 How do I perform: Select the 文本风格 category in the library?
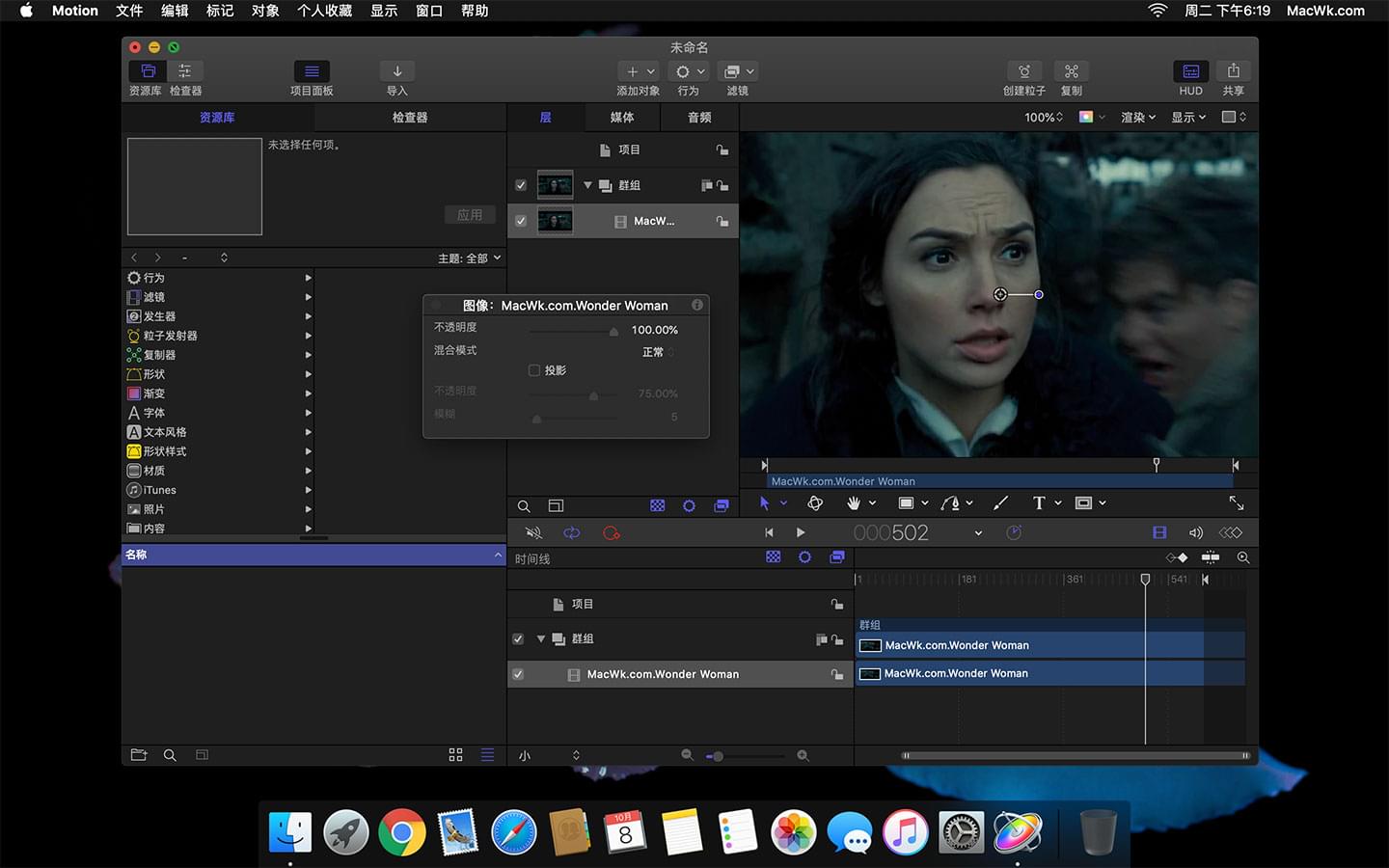click(x=219, y=432)
